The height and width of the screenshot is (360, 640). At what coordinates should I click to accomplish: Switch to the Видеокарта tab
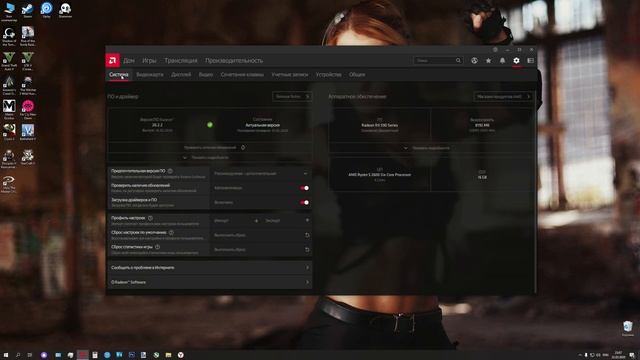click(150, 75)
